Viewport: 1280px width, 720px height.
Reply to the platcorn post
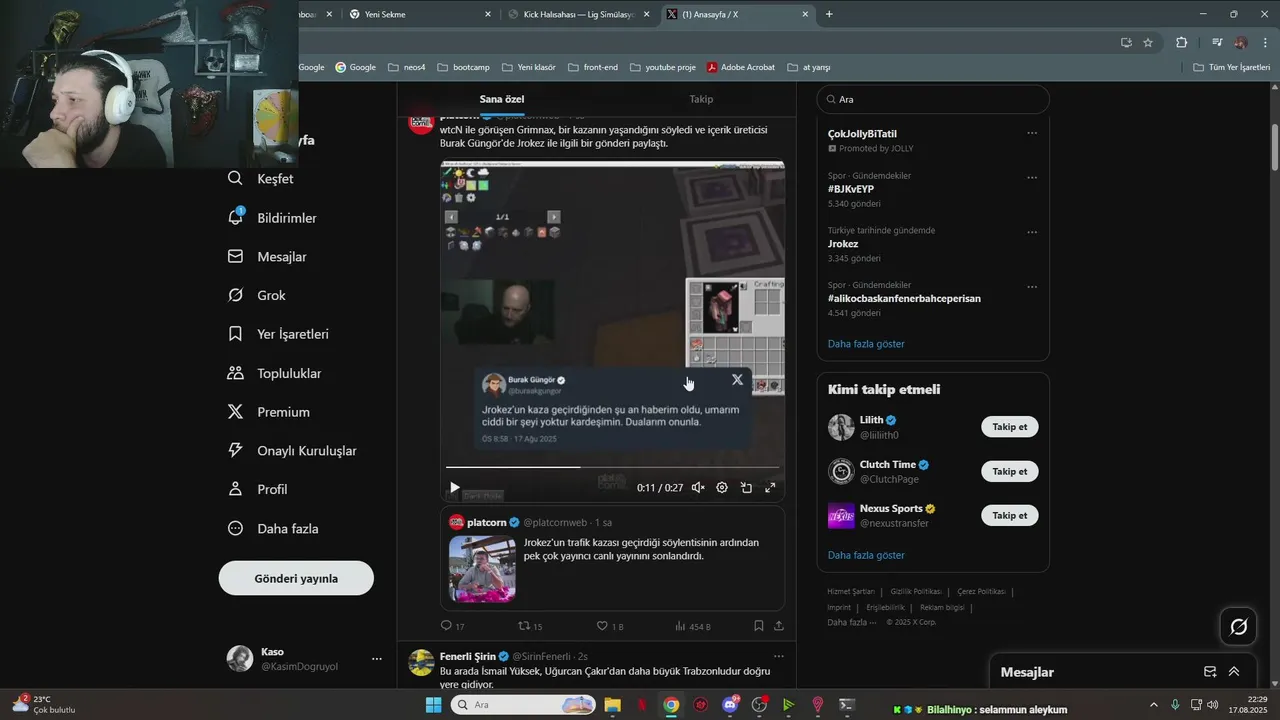point(452,626)
